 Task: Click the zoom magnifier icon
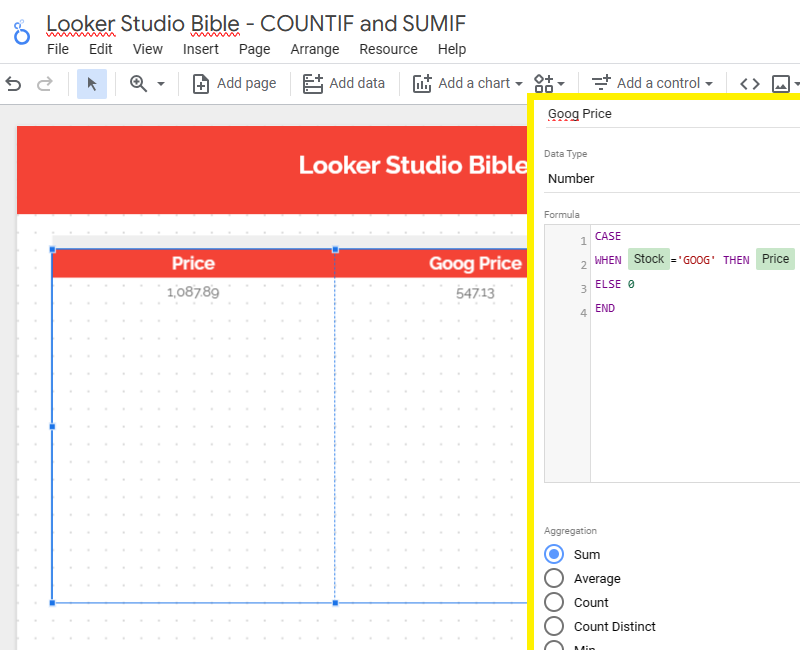click(138, 84)
